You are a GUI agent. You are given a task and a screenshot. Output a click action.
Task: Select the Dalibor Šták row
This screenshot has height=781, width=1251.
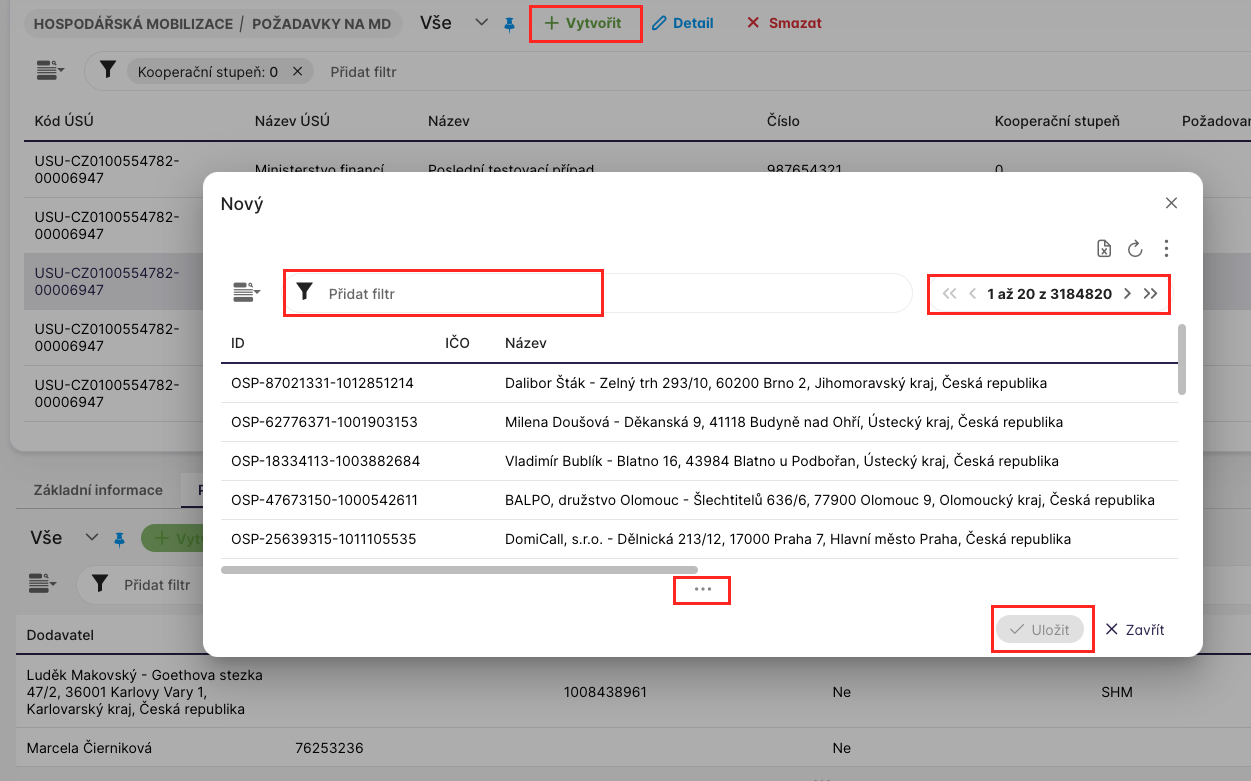pyautogui.click(x=700, y=383)
